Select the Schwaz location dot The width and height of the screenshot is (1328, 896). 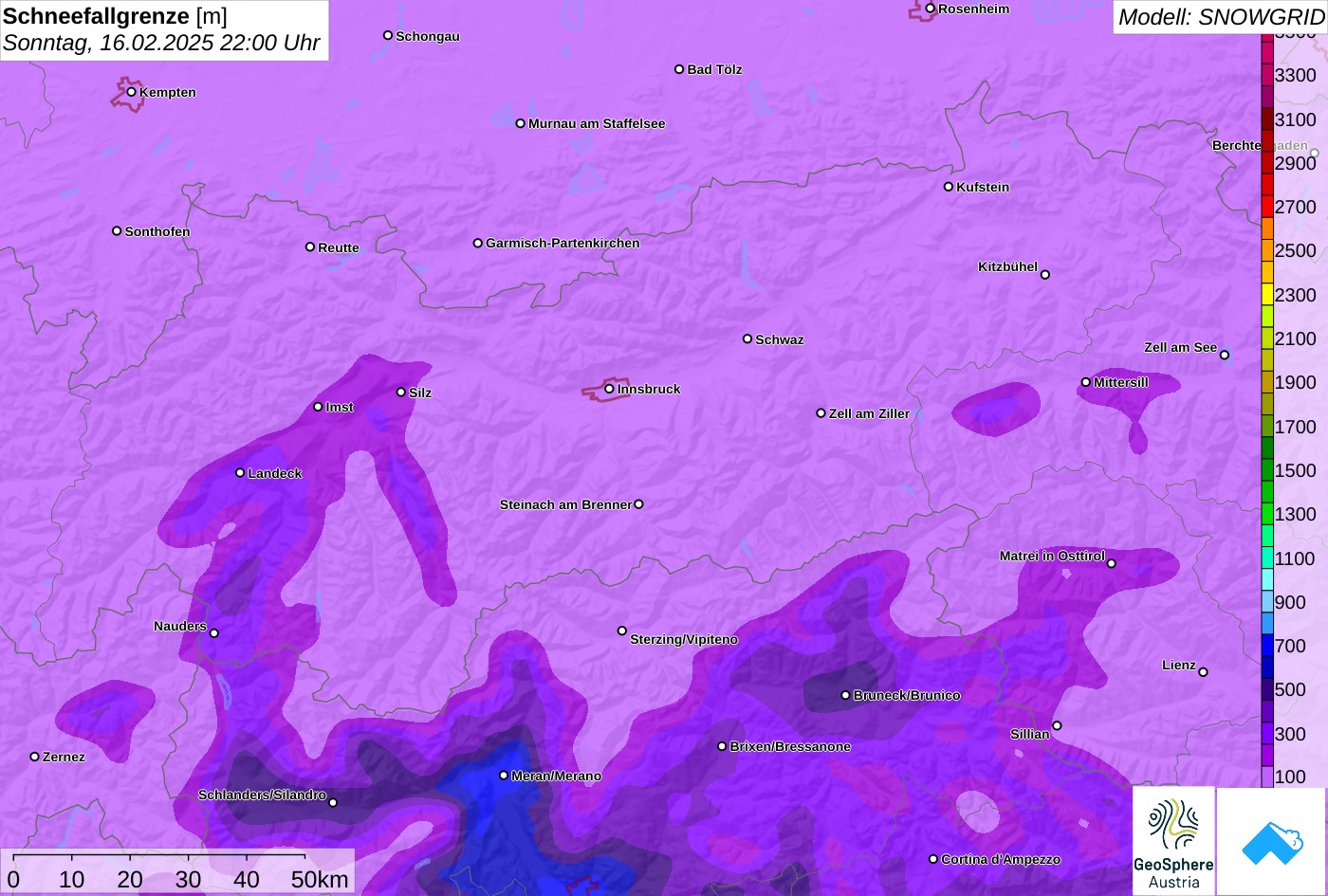pyautogui.click(x=747, y=338)
